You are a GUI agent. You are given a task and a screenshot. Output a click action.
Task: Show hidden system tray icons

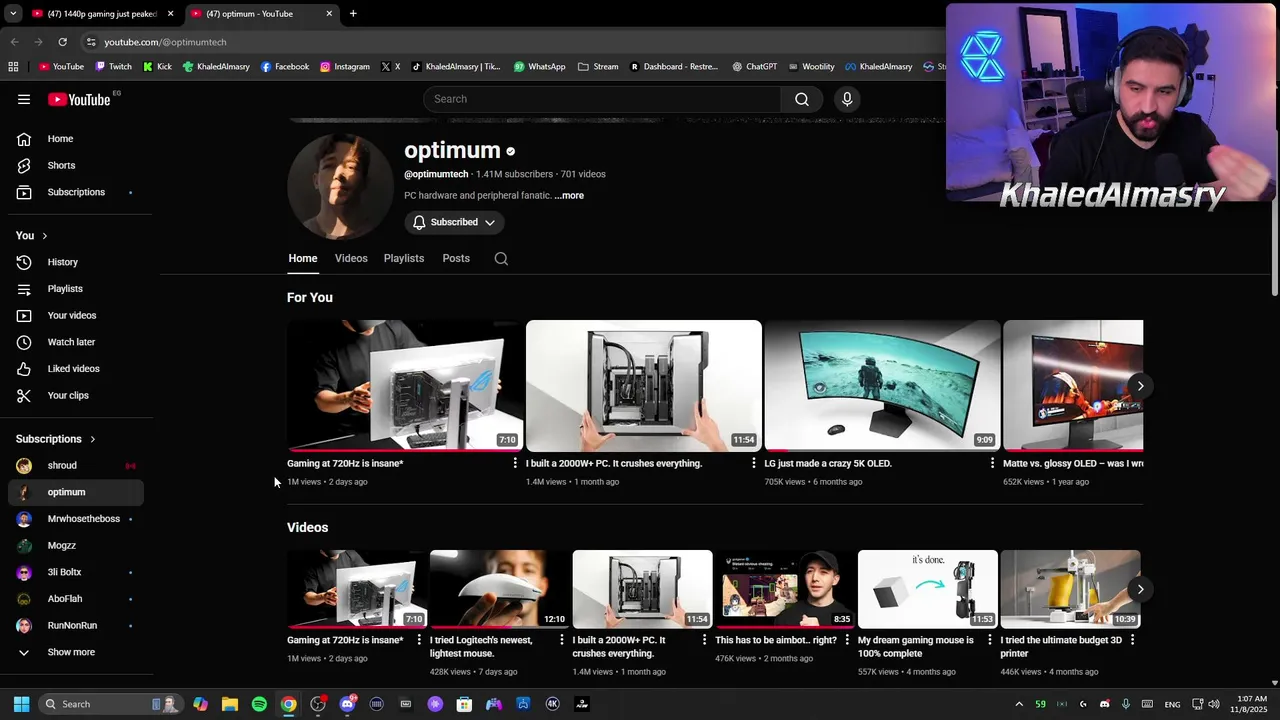(x=1019, y=704)
